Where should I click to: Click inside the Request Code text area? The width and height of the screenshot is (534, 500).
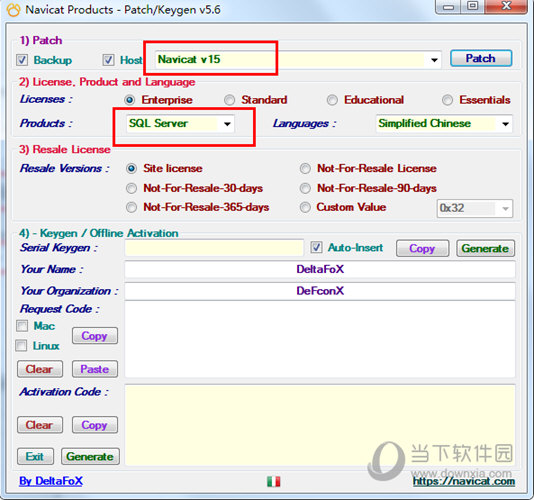[320, 339]
